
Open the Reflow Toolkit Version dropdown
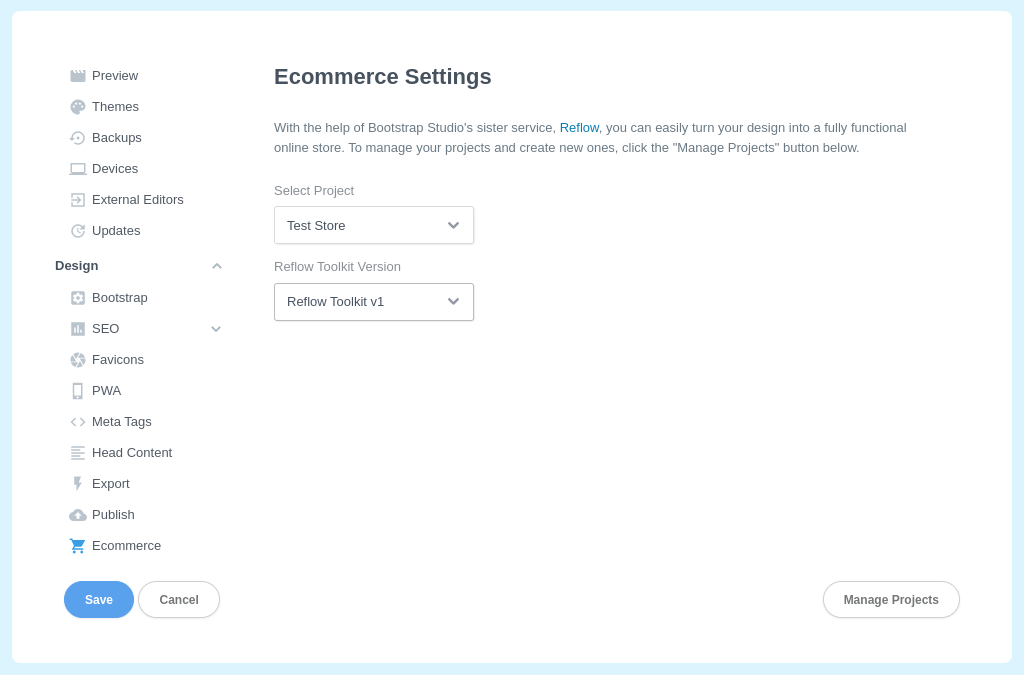[x=373, y=301]
